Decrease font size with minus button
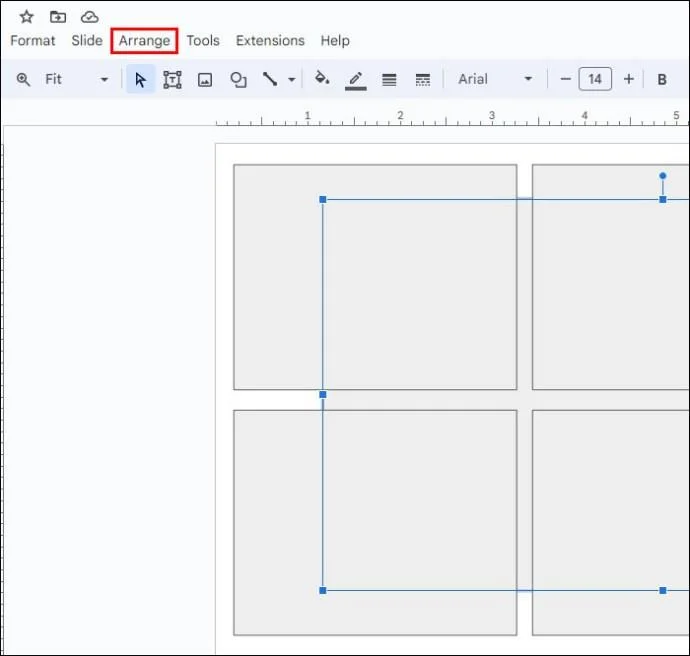The image size is (690, 656). [x=565, y=79]
